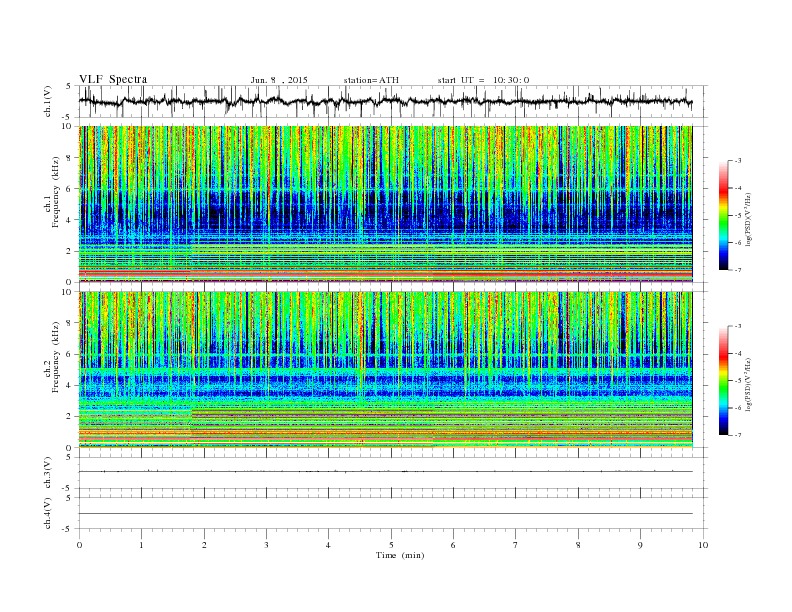Image resolution: width=792 pixels, height=612 pixels.
Task: Click inside the ch.2 spectrogram panel
Action: click(x=385, y=370)
